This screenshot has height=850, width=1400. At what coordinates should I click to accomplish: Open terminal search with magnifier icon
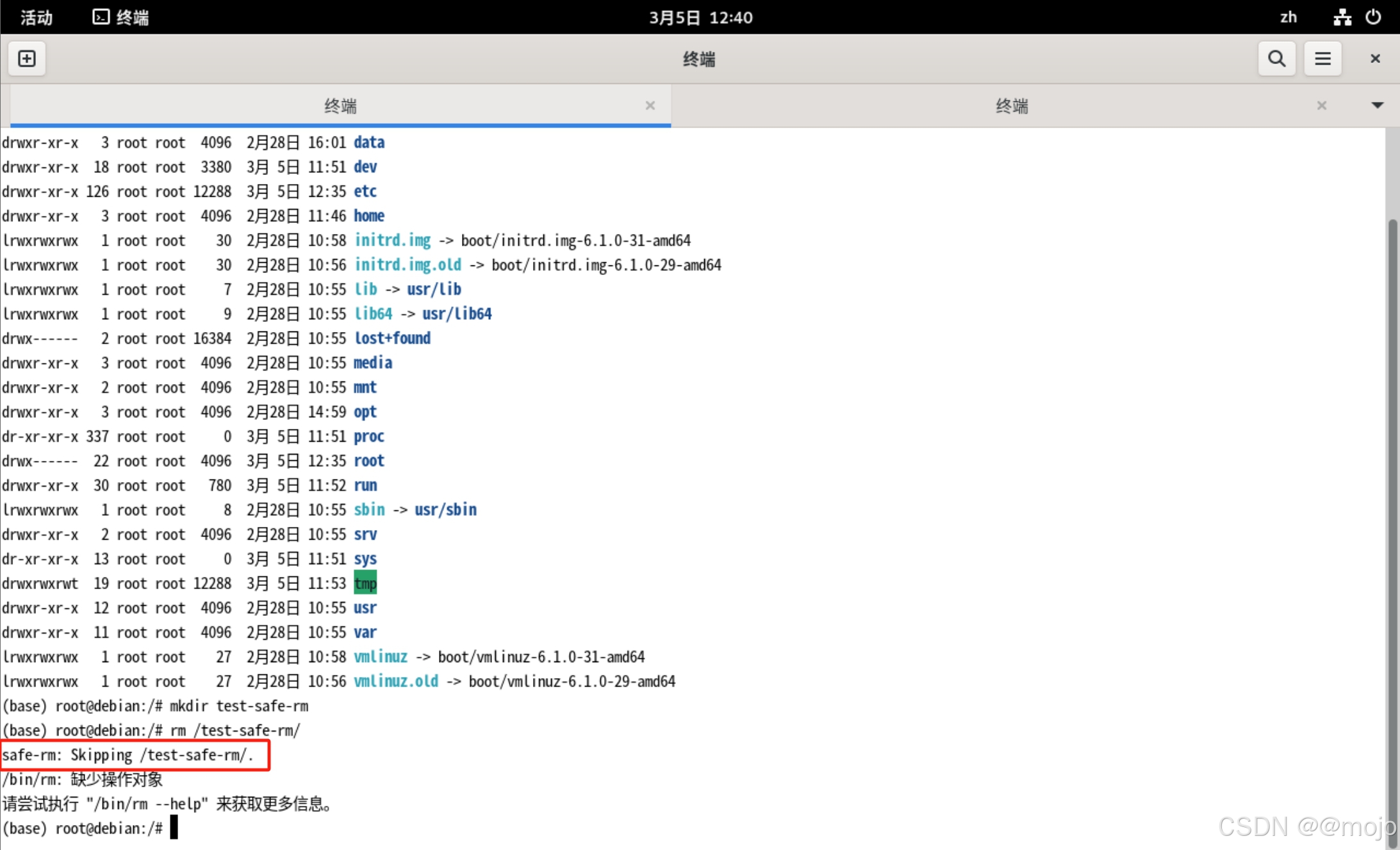[x=1276, y=58]
